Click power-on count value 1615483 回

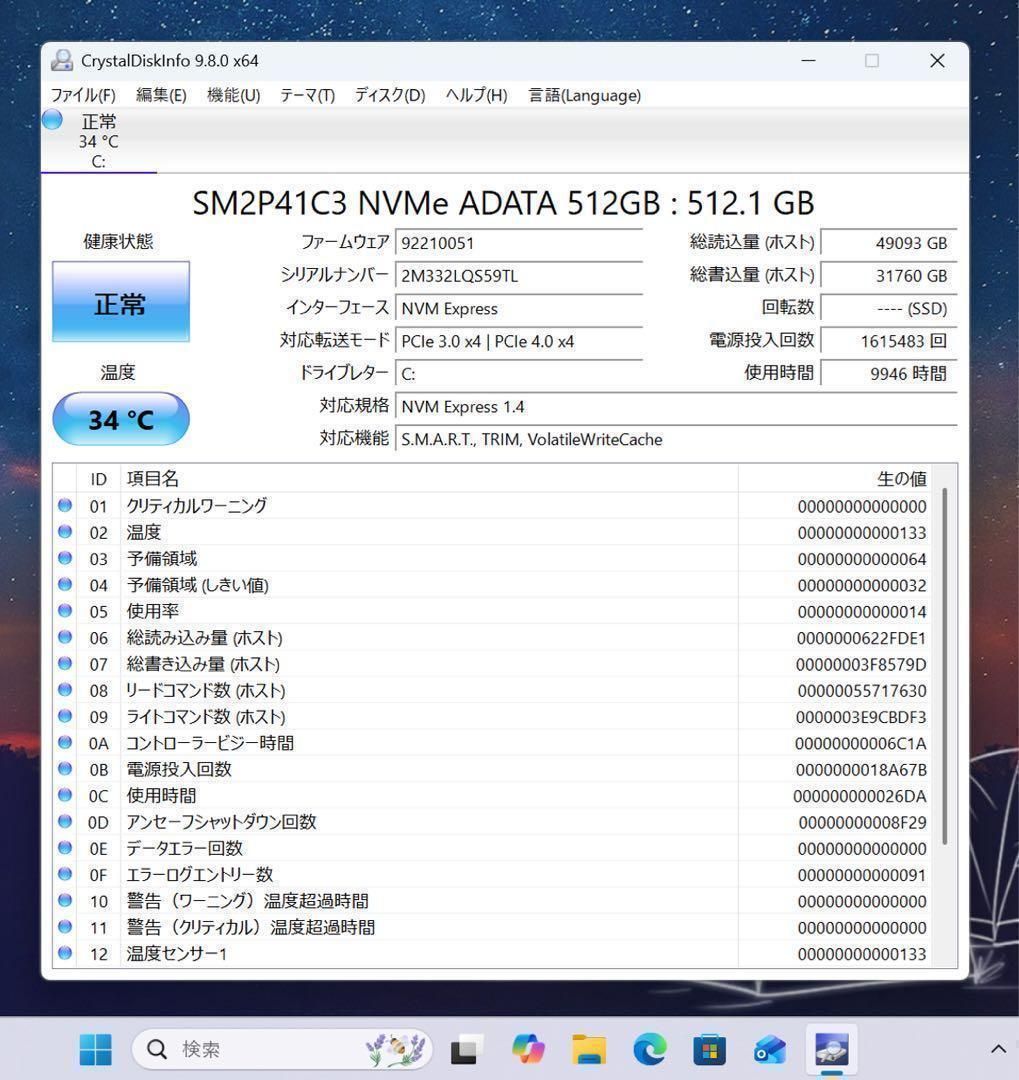(x=889, y=341)
